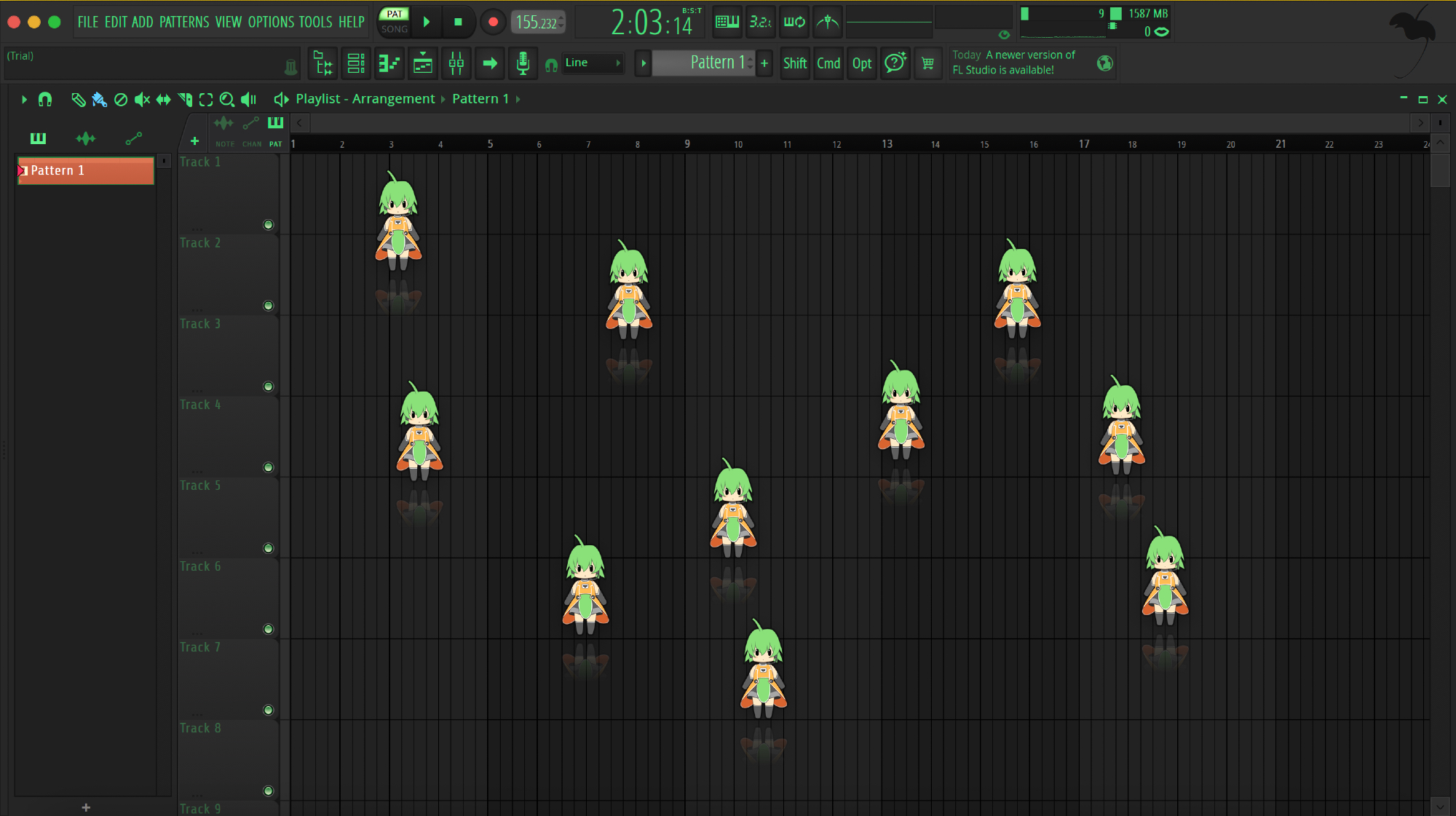
Task: Select the Slice tool in playlist
Action: click(185, 99)
